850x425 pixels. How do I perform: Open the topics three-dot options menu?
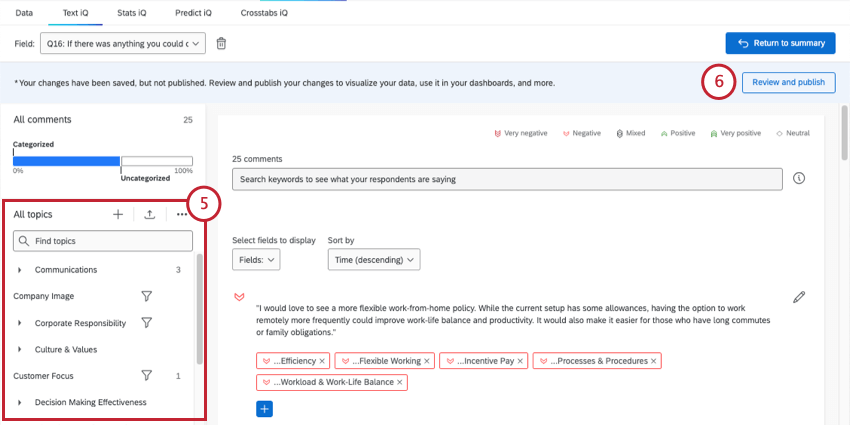coord(181,214)
